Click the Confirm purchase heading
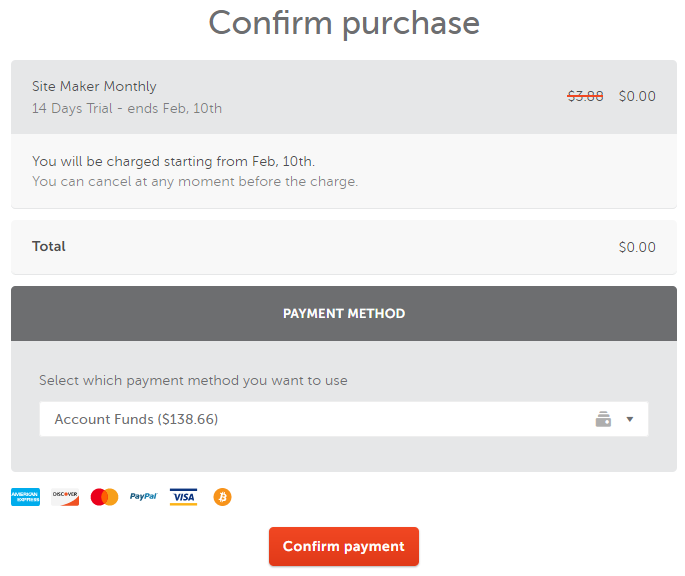This screenshot has height=576, width=685. tap(343, 23)
